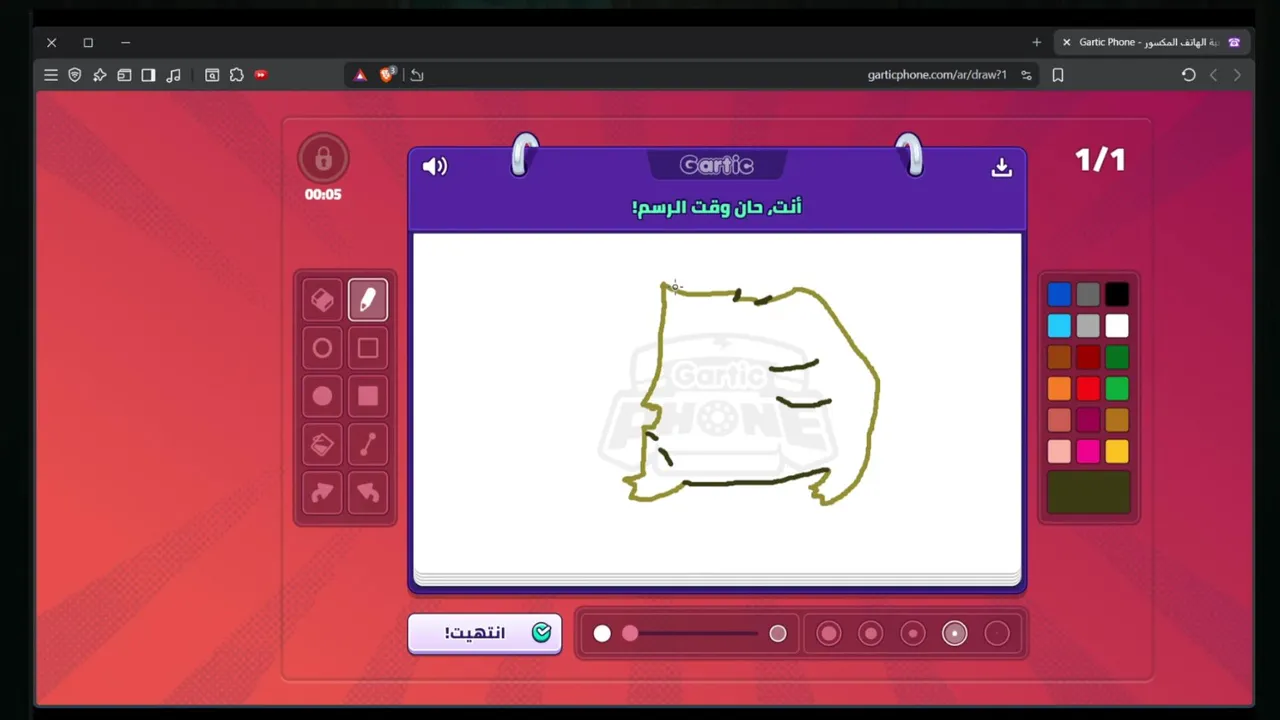Click the music note toolbar icon
Screen dimensions: 1280x720
173,75
